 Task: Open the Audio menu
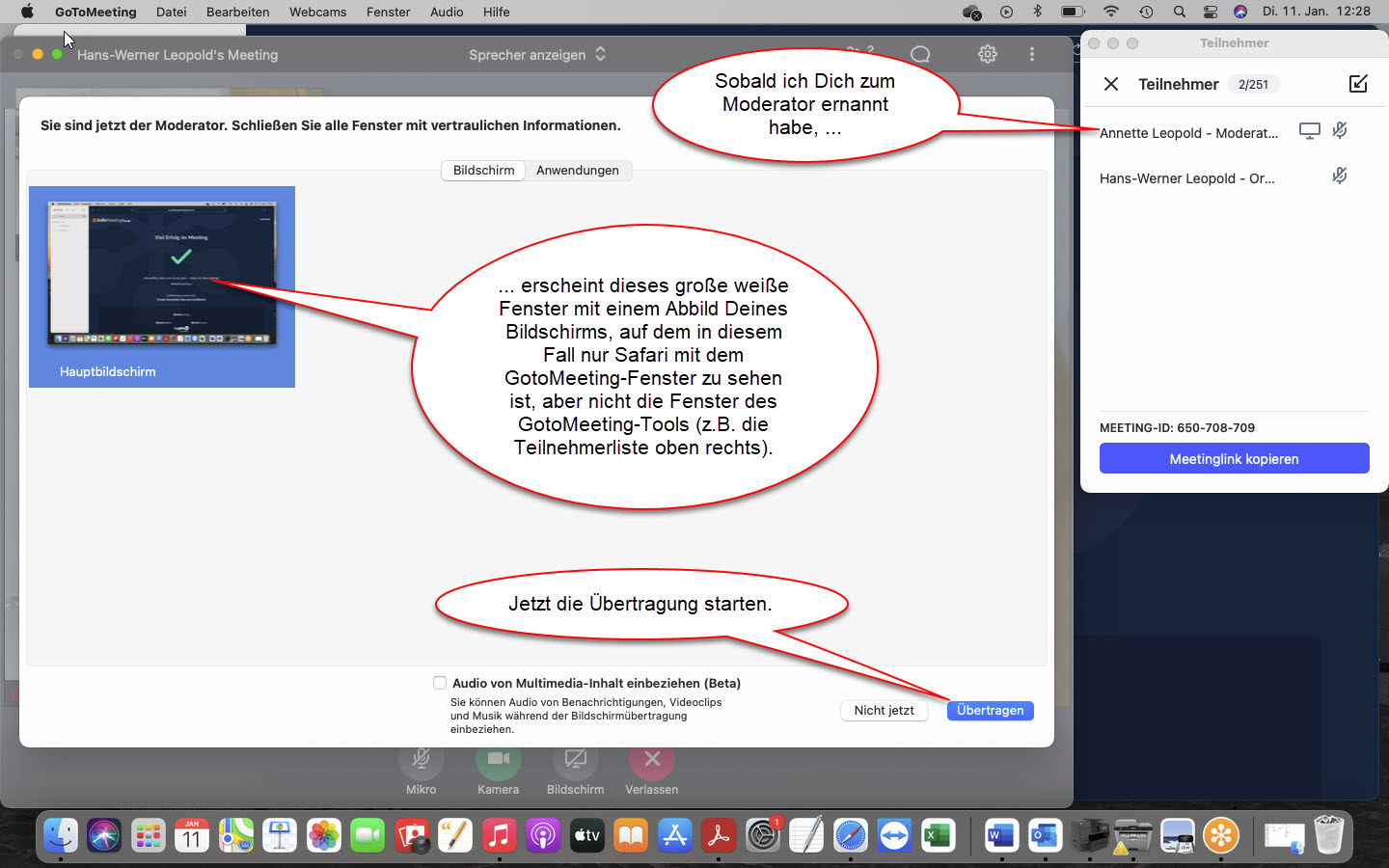(x=447, y=12)
